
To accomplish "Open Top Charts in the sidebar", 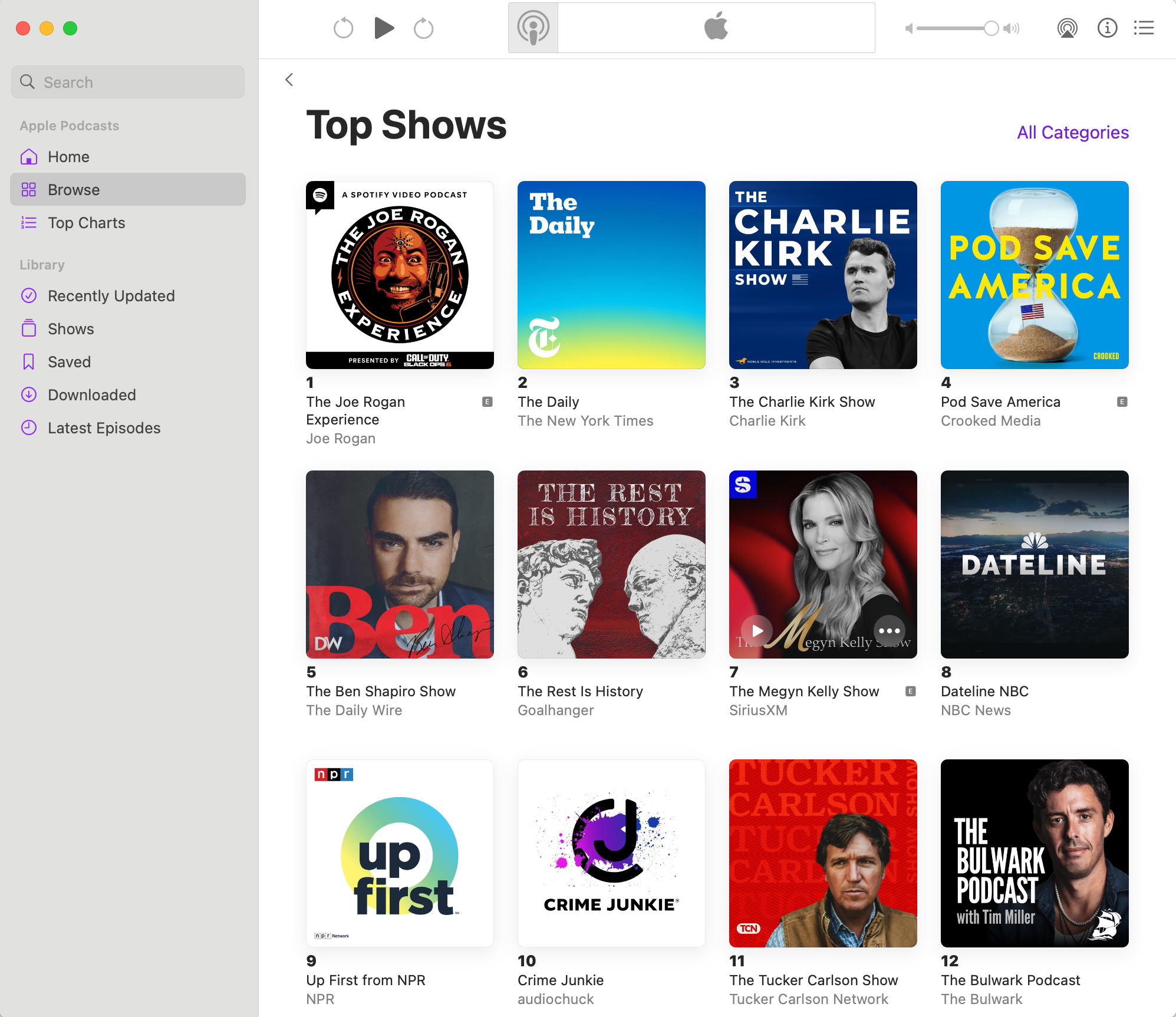I will 128,223.
